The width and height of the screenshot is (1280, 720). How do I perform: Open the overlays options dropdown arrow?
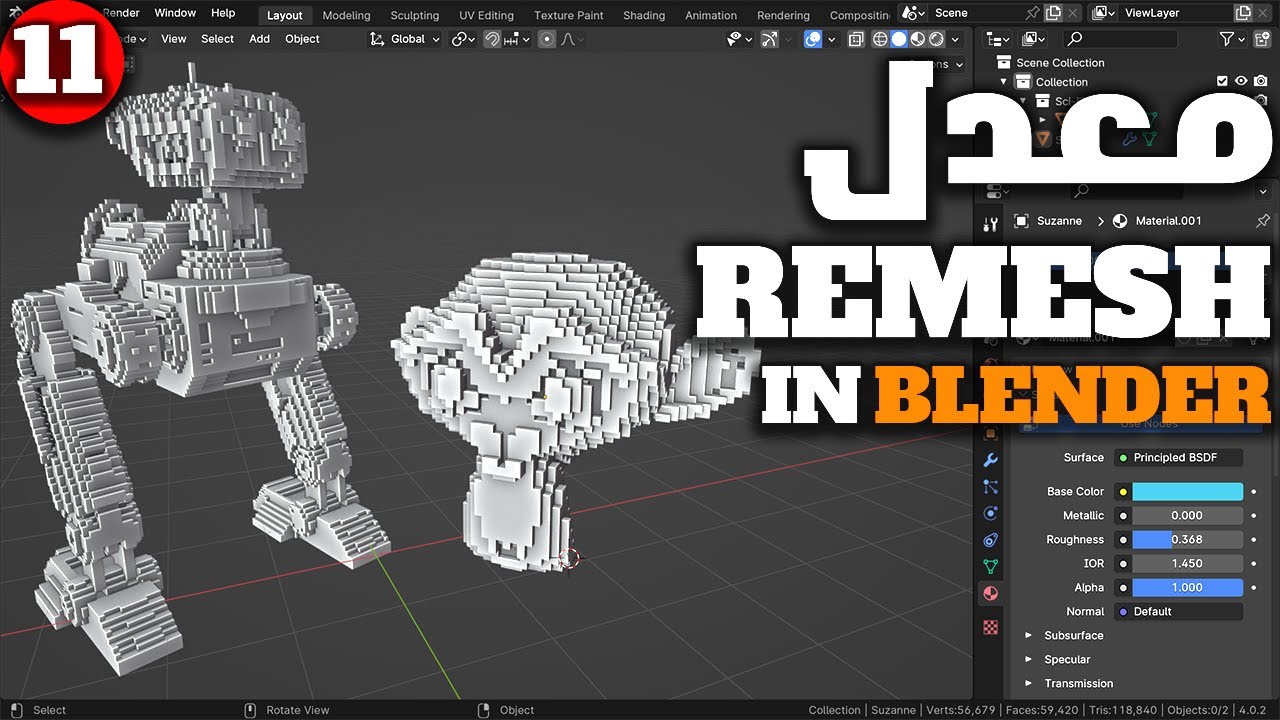tap(831, 39)
